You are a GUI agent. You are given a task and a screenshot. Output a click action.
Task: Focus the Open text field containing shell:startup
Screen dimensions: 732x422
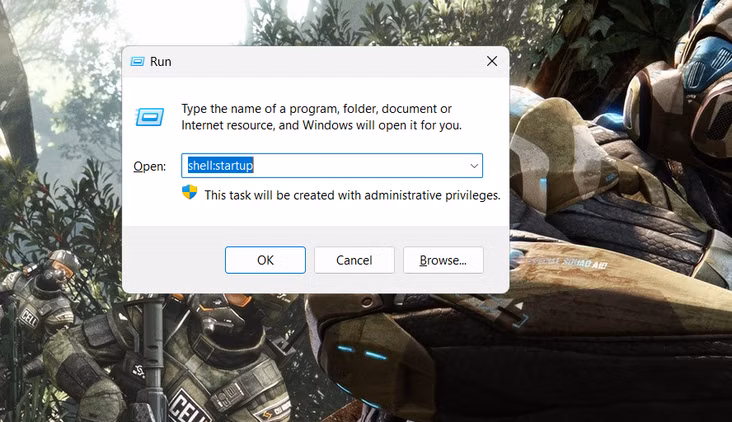click(x=331, y=166)
